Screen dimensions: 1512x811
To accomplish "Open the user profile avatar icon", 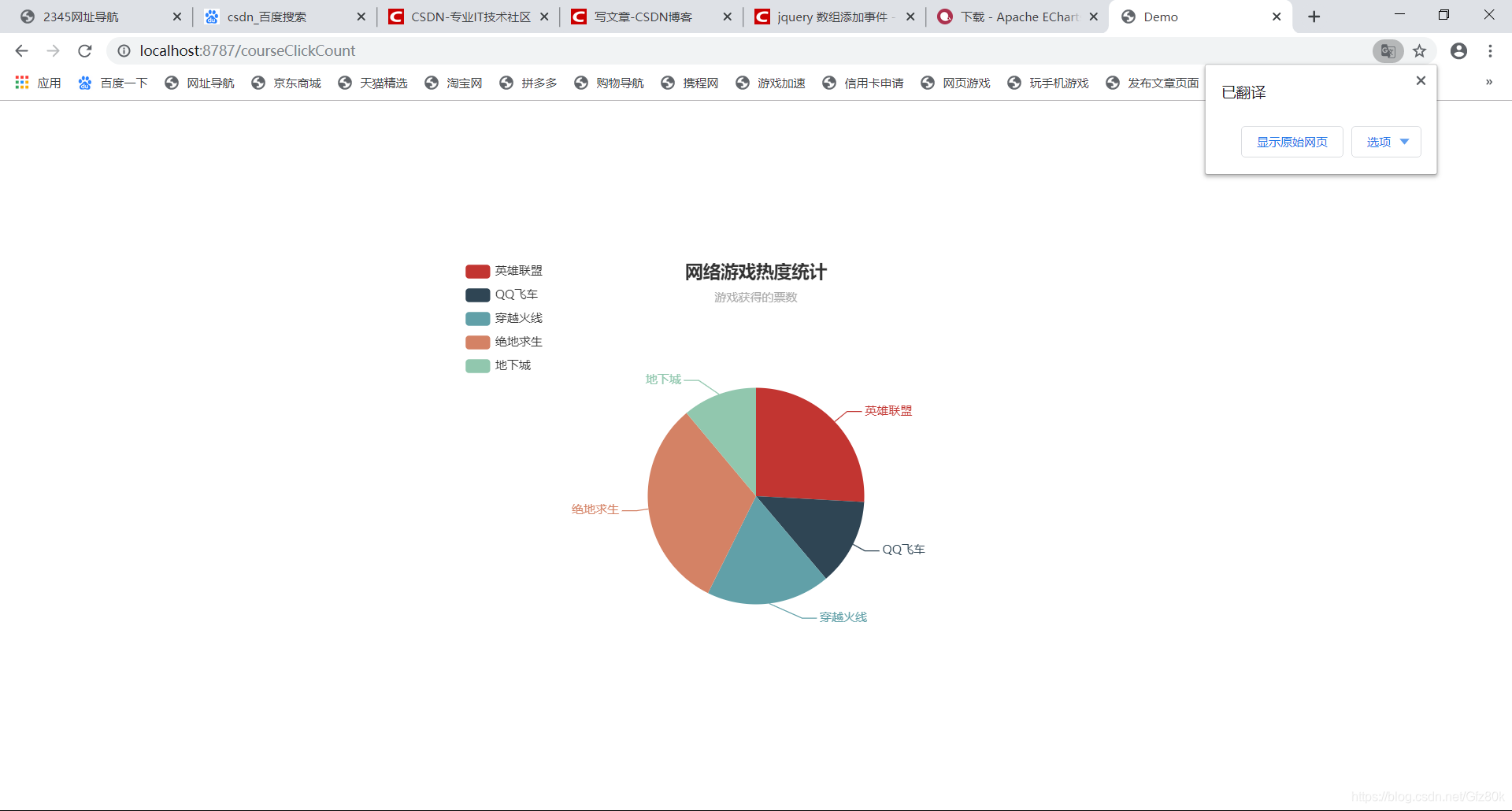I will tap(1458, 51).
